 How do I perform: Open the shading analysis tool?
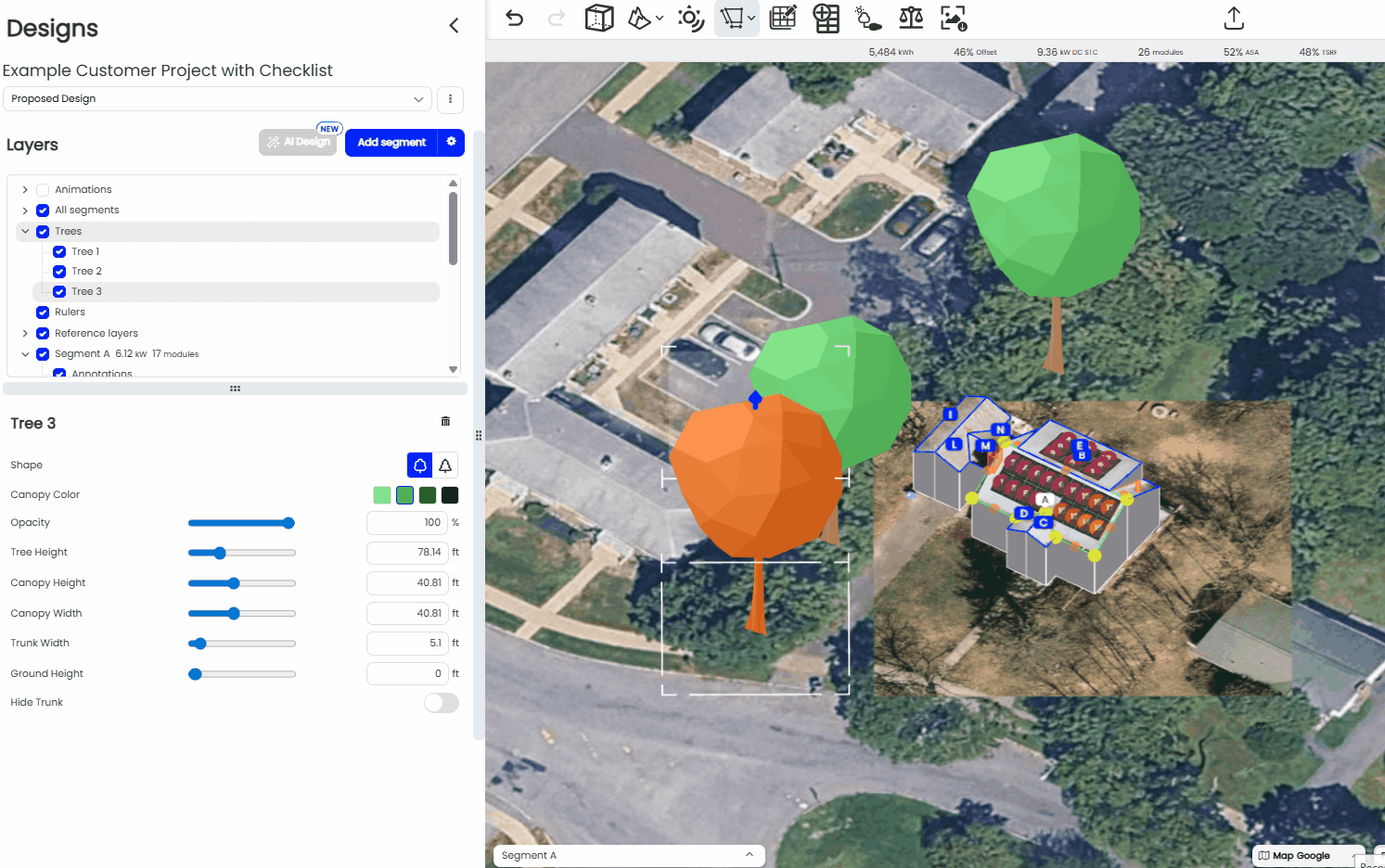coord(868,18)
